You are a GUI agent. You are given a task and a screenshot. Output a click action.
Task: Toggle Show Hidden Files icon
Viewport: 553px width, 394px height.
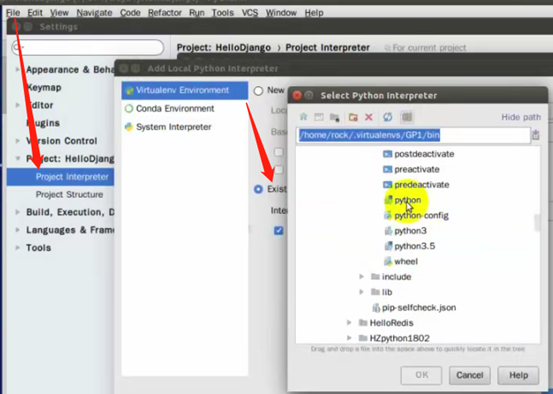pos(407,117)
